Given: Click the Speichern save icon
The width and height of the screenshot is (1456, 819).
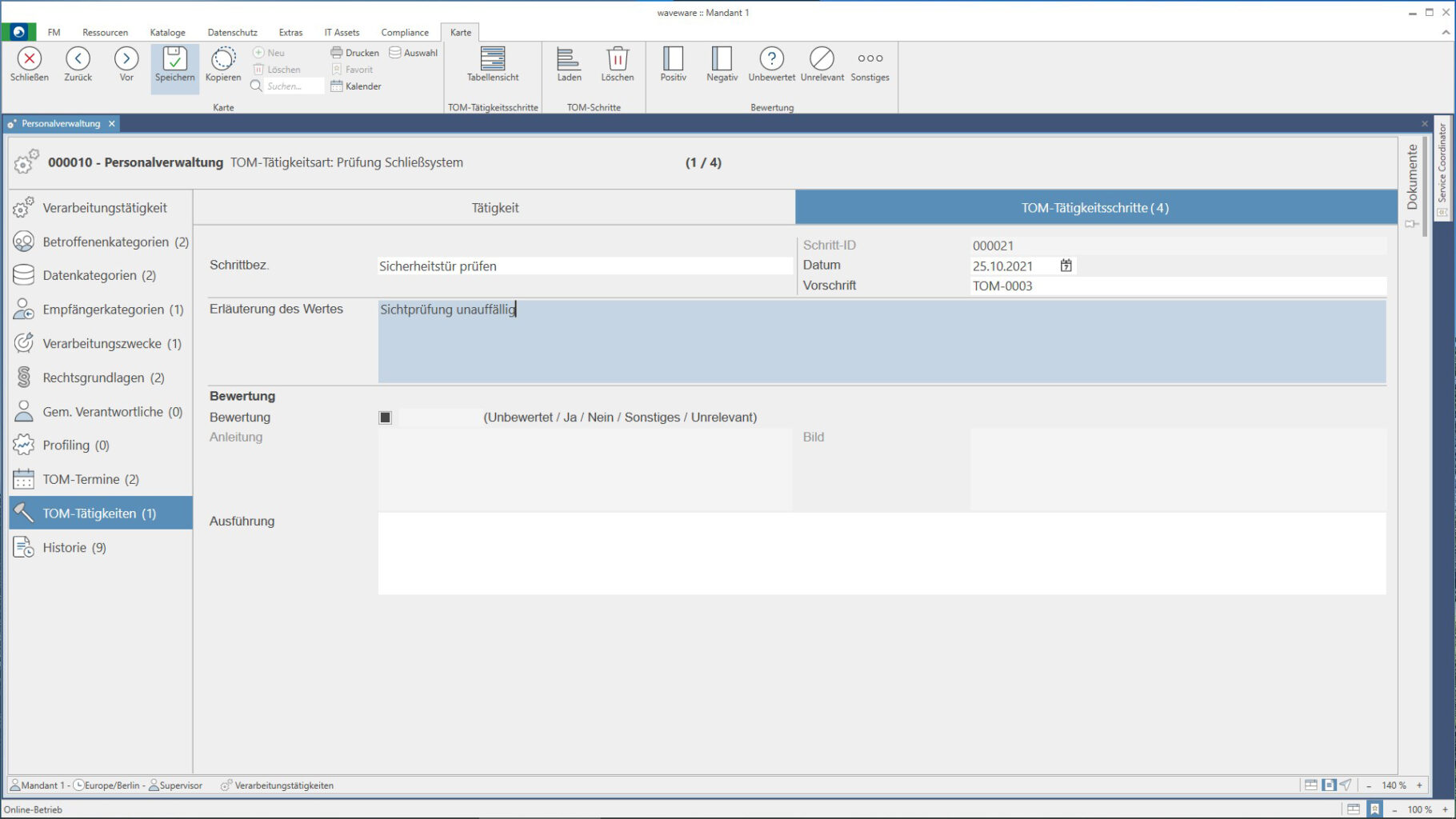Looking at the screenshot, I should 174,64.
